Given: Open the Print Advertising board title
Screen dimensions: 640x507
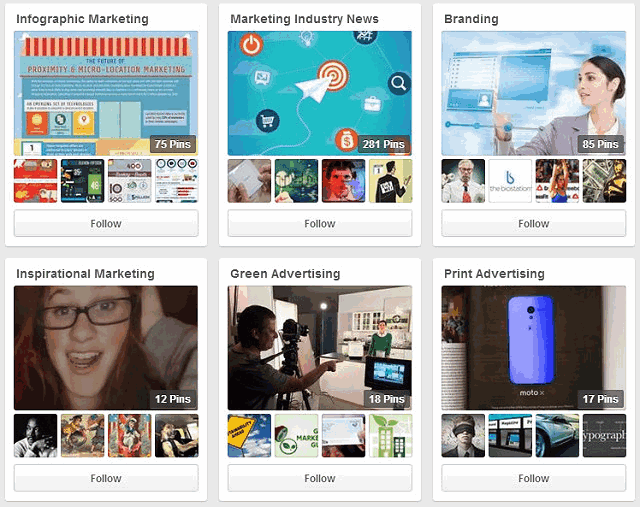Looking at the screenshot, I should (x=494, y=274).
